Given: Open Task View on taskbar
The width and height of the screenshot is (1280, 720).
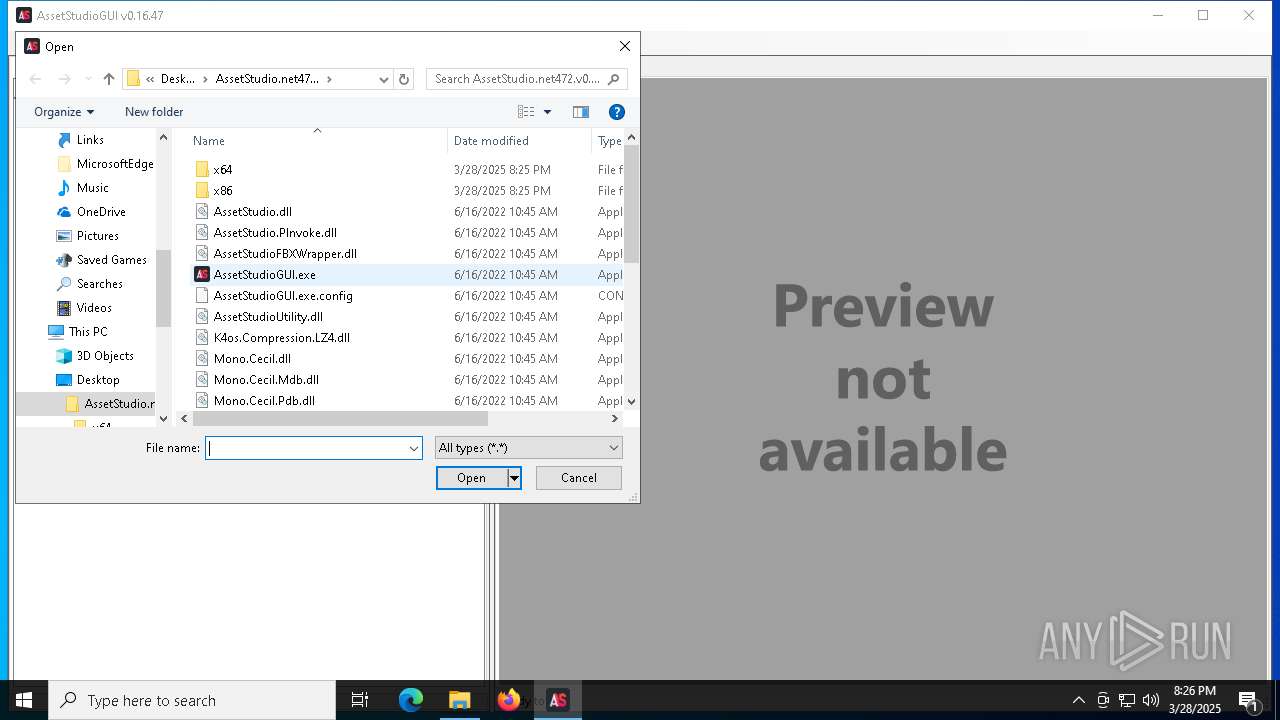Looking at the screenshot, I should 360,700.
